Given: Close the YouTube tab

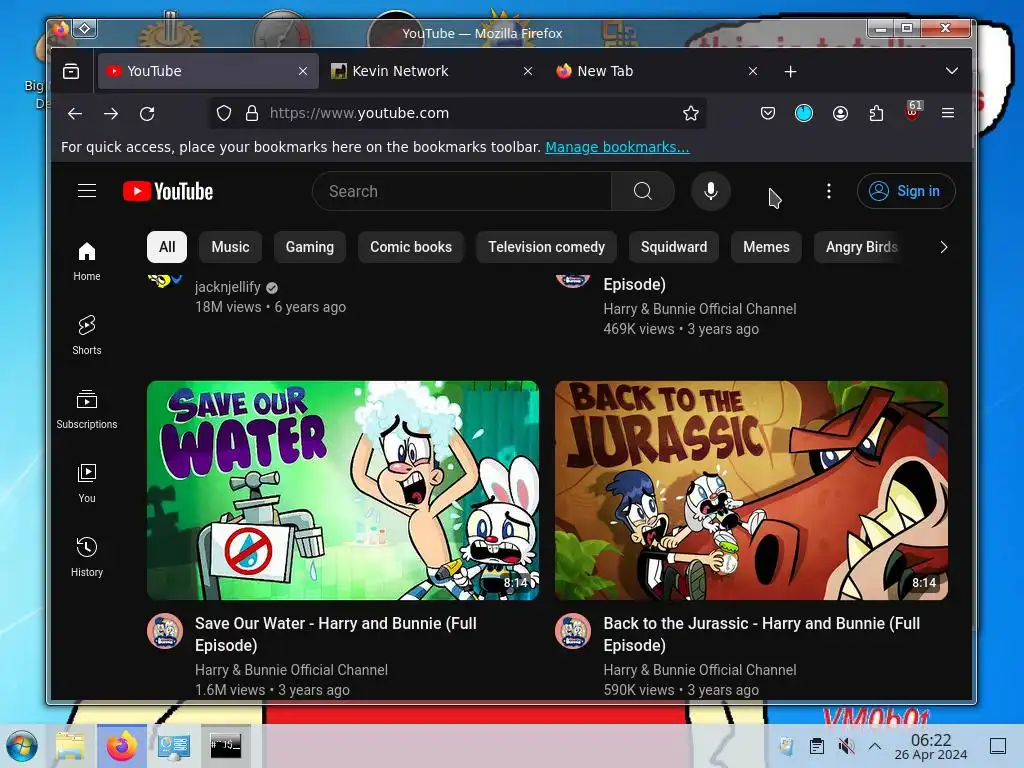Looking at the screenshot, I should coord(303,71).
